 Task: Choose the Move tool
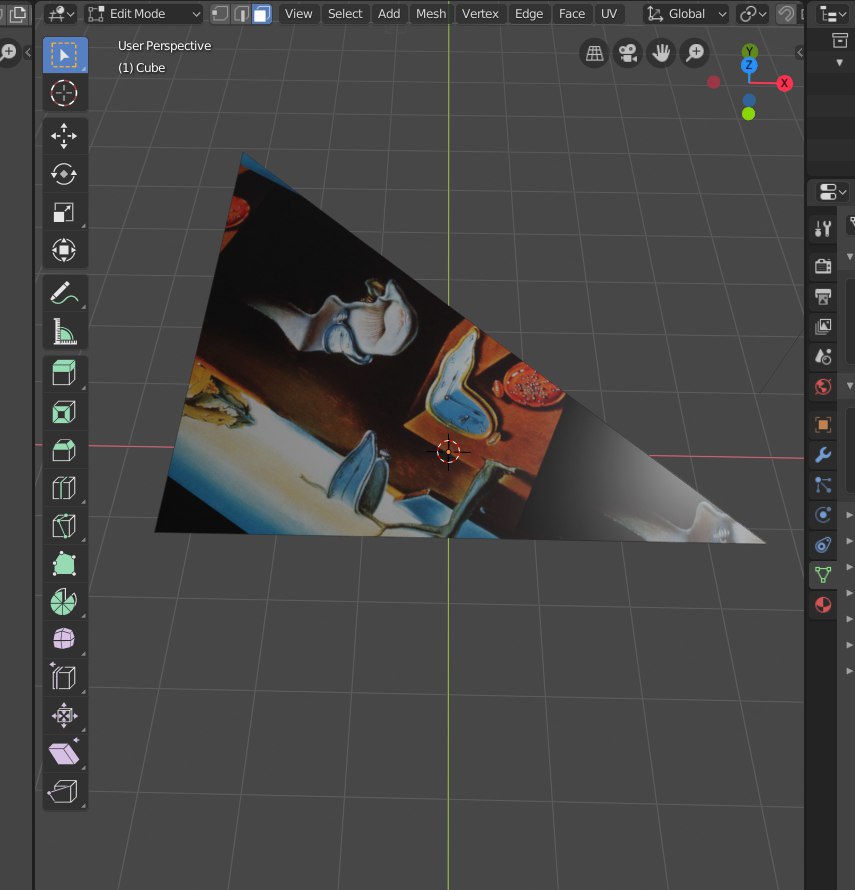[x=65, y=136]
